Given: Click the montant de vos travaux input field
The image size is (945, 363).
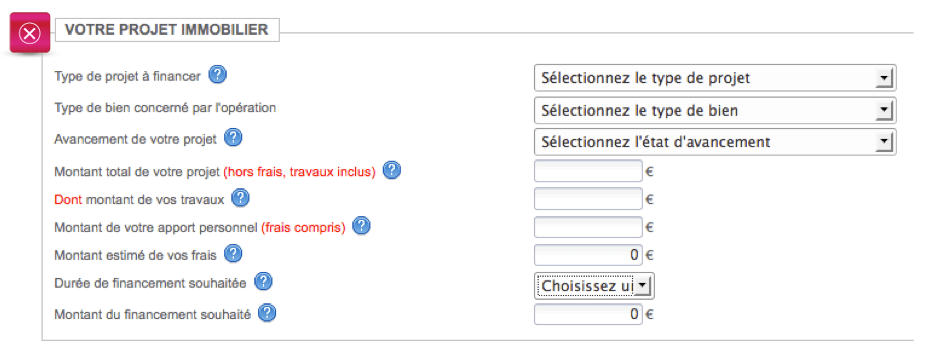Looking at the screenshot, I should pyautogui.click(x=588, y=198).
